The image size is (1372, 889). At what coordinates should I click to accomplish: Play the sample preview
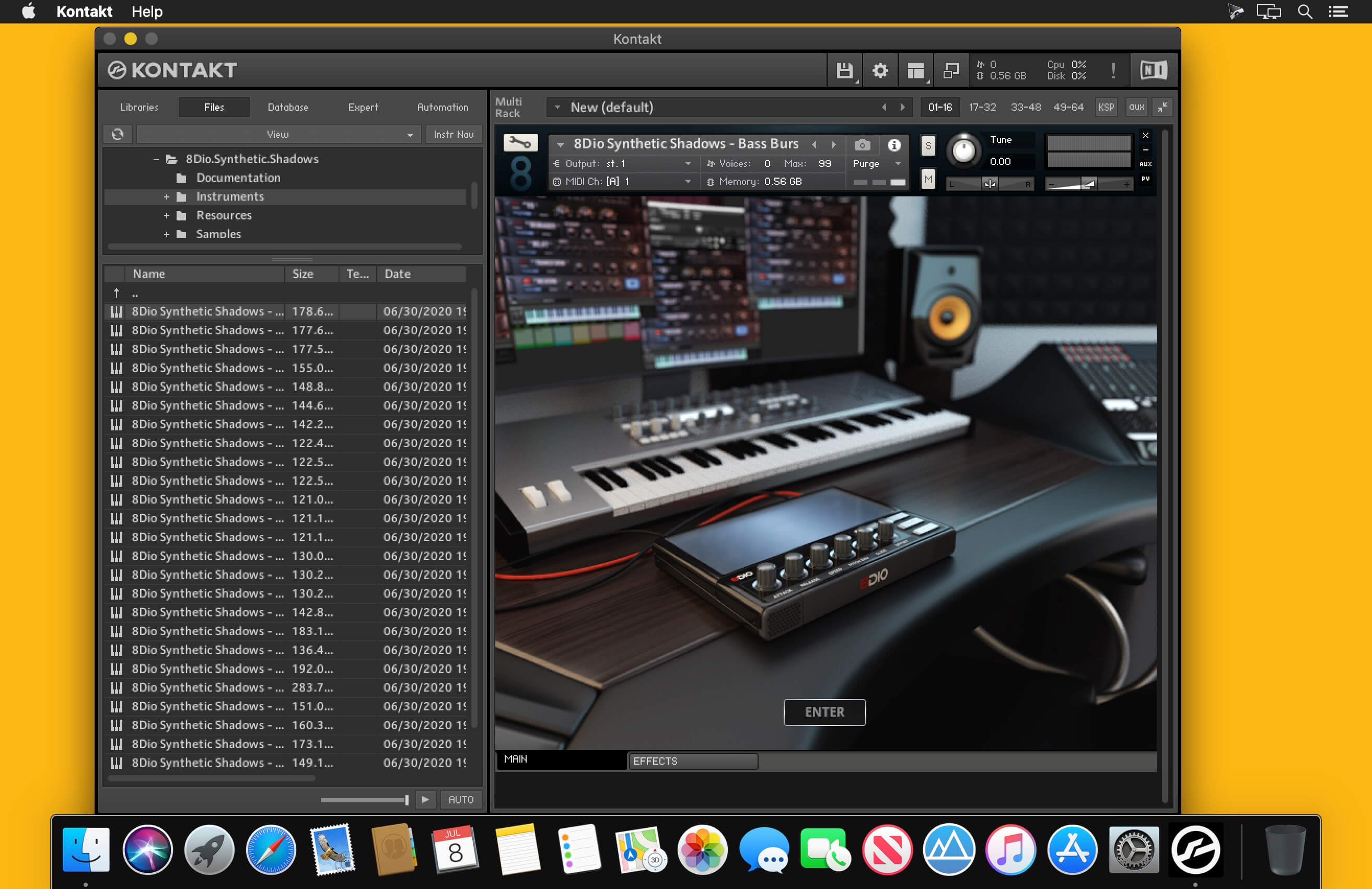click(x=425, y=800)
